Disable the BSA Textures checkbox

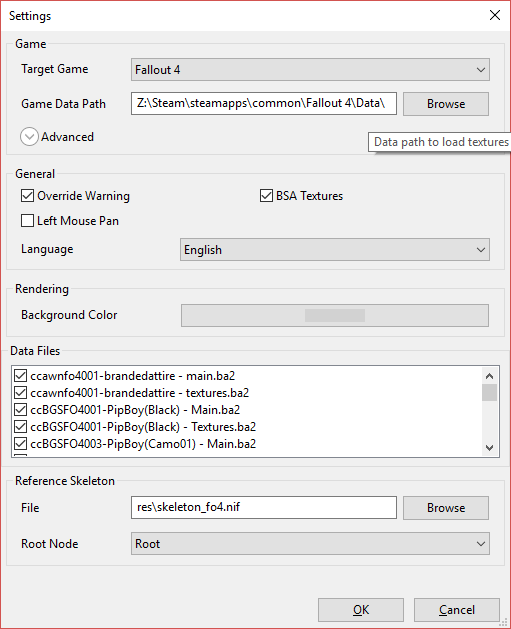pyautogui.click(x=266, y=196)
